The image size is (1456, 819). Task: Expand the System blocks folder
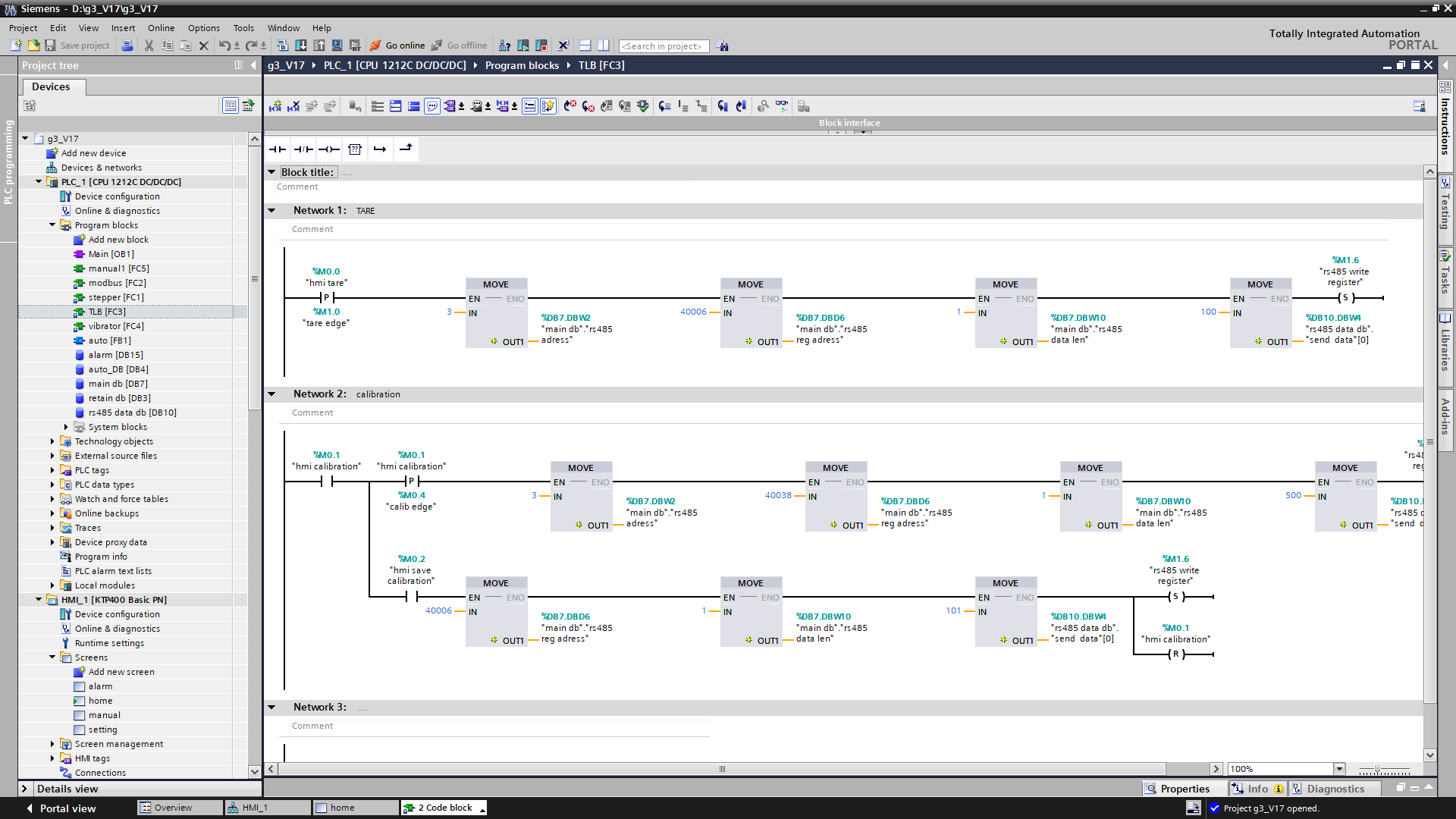pos(66,427)
